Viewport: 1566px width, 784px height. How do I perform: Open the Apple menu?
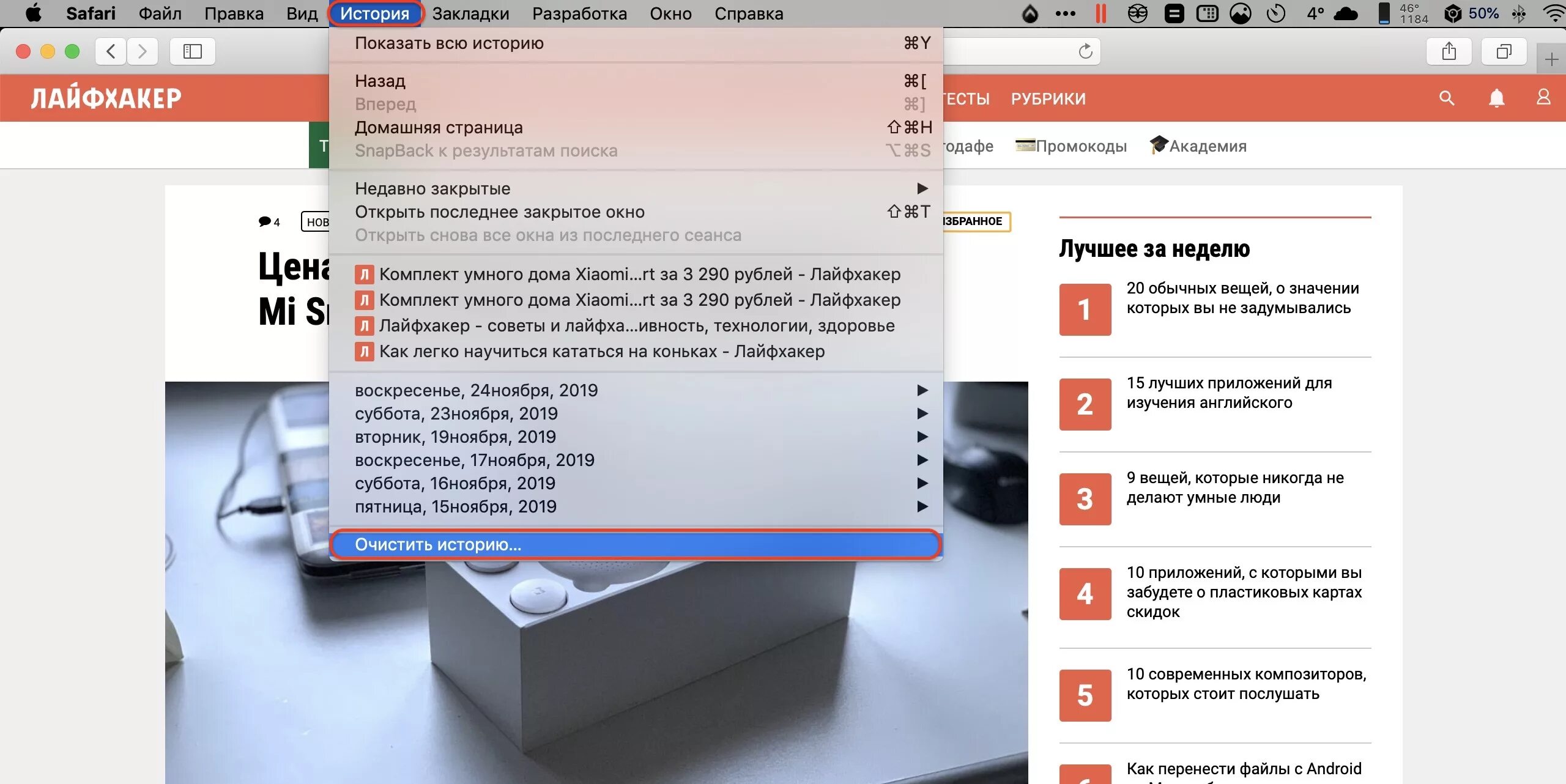click(33, 13)
